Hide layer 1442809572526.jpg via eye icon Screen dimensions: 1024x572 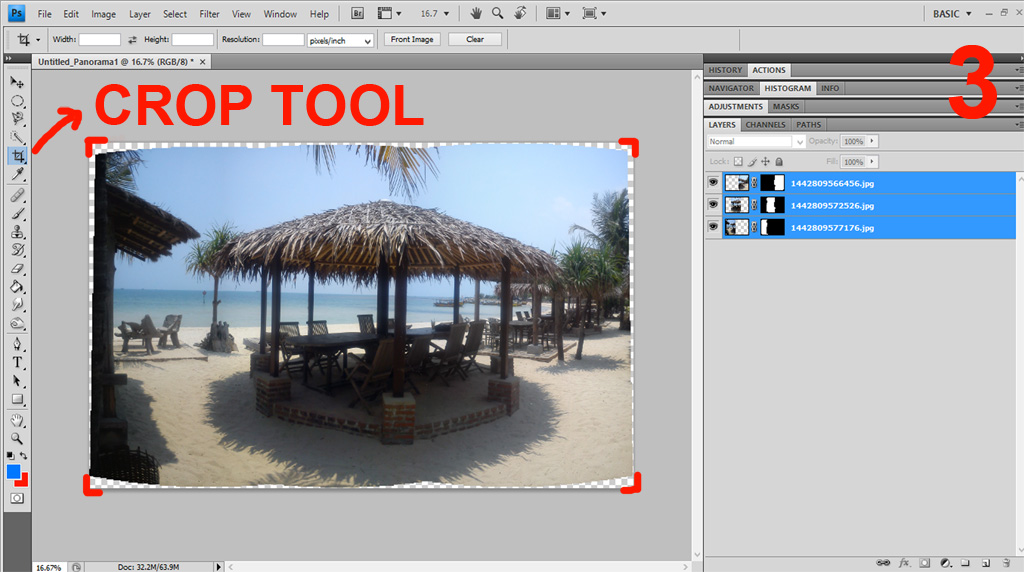coord(713,205)
